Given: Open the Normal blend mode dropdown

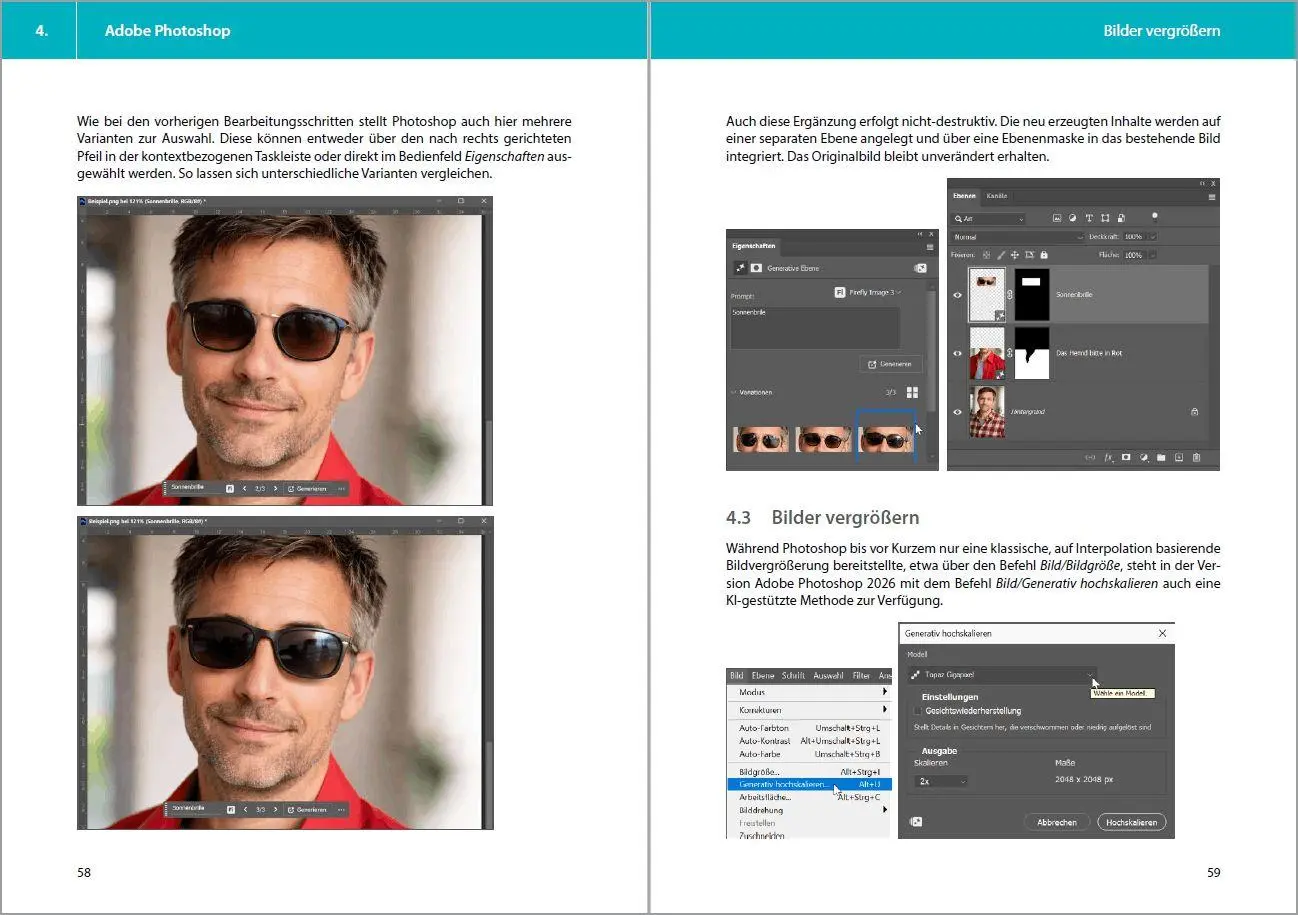Looking at the screenshot, I should tap(1016, 237).
